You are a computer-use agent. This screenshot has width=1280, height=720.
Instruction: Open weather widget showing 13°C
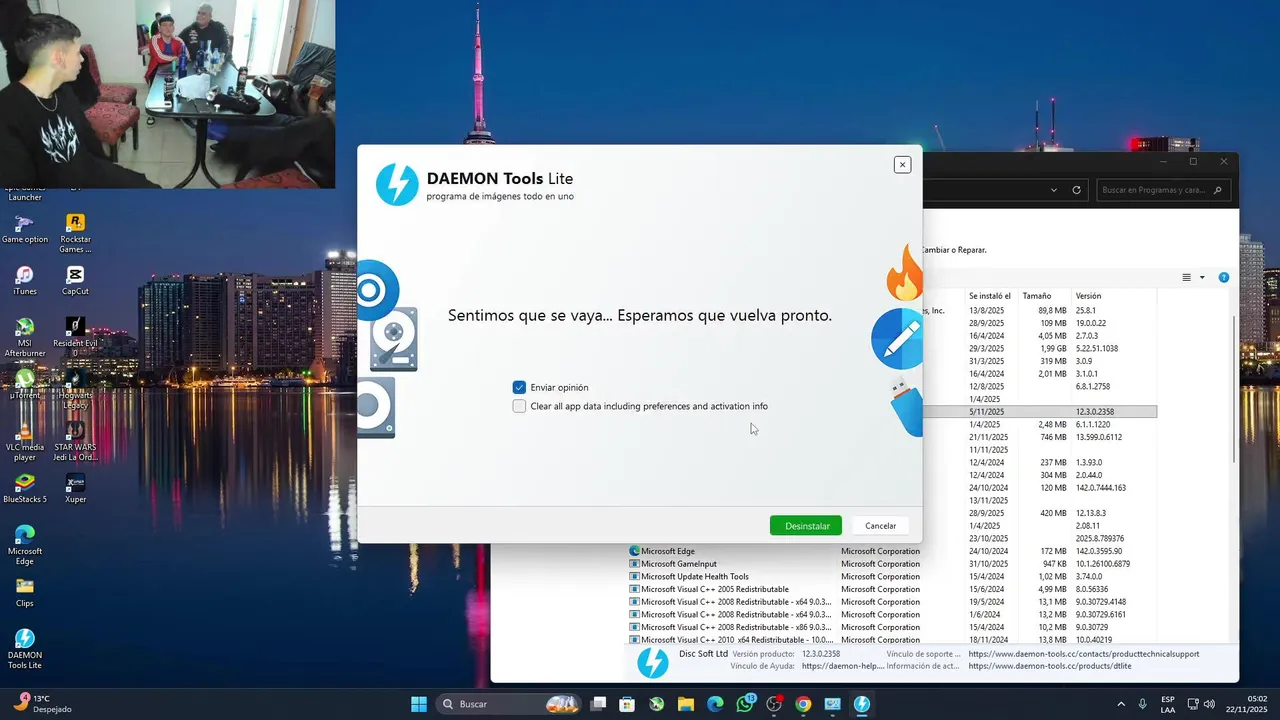[x=42, y=704]
